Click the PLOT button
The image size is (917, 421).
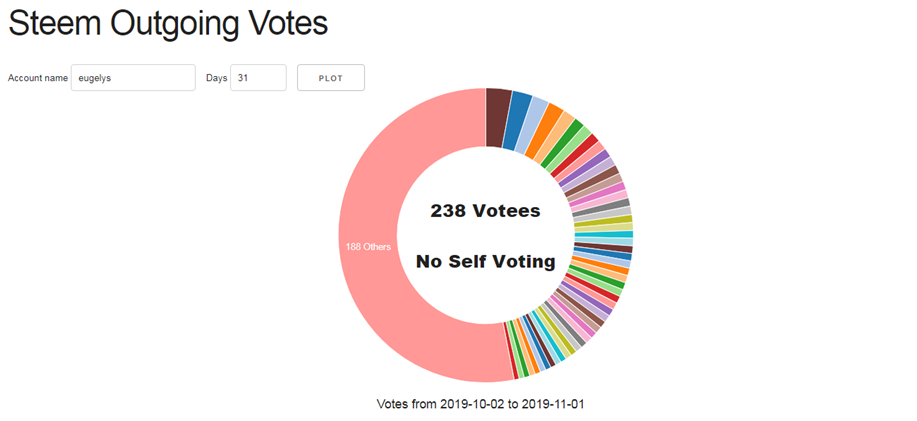coord(330,78)
